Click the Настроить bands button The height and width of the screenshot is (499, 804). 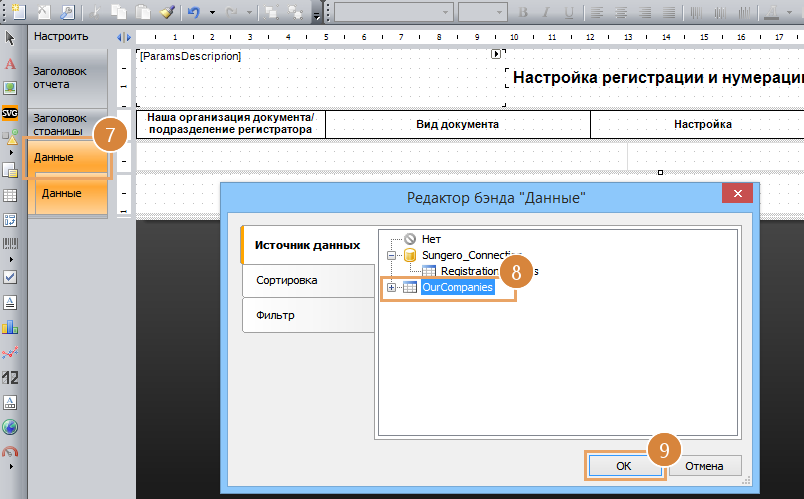coord(61,36)
